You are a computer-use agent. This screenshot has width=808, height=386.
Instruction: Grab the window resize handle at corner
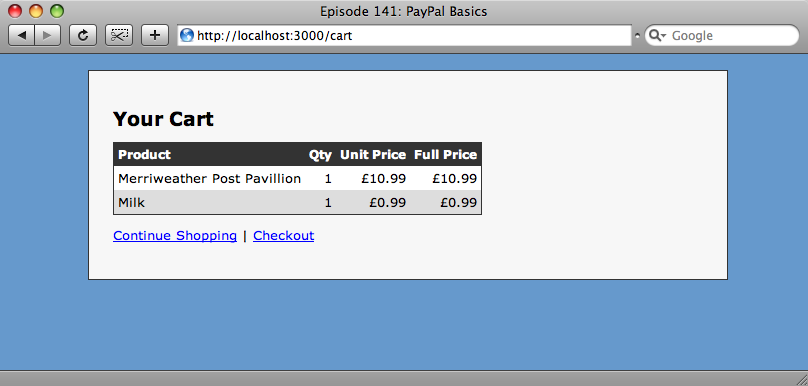coord(801,379)
